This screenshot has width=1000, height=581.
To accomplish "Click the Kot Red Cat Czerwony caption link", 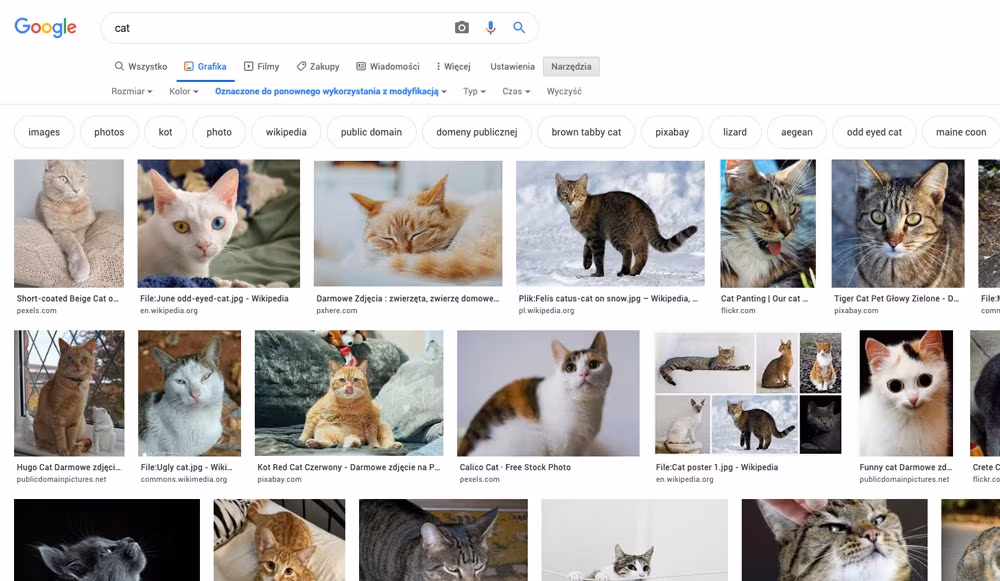I will click(349, 467).
